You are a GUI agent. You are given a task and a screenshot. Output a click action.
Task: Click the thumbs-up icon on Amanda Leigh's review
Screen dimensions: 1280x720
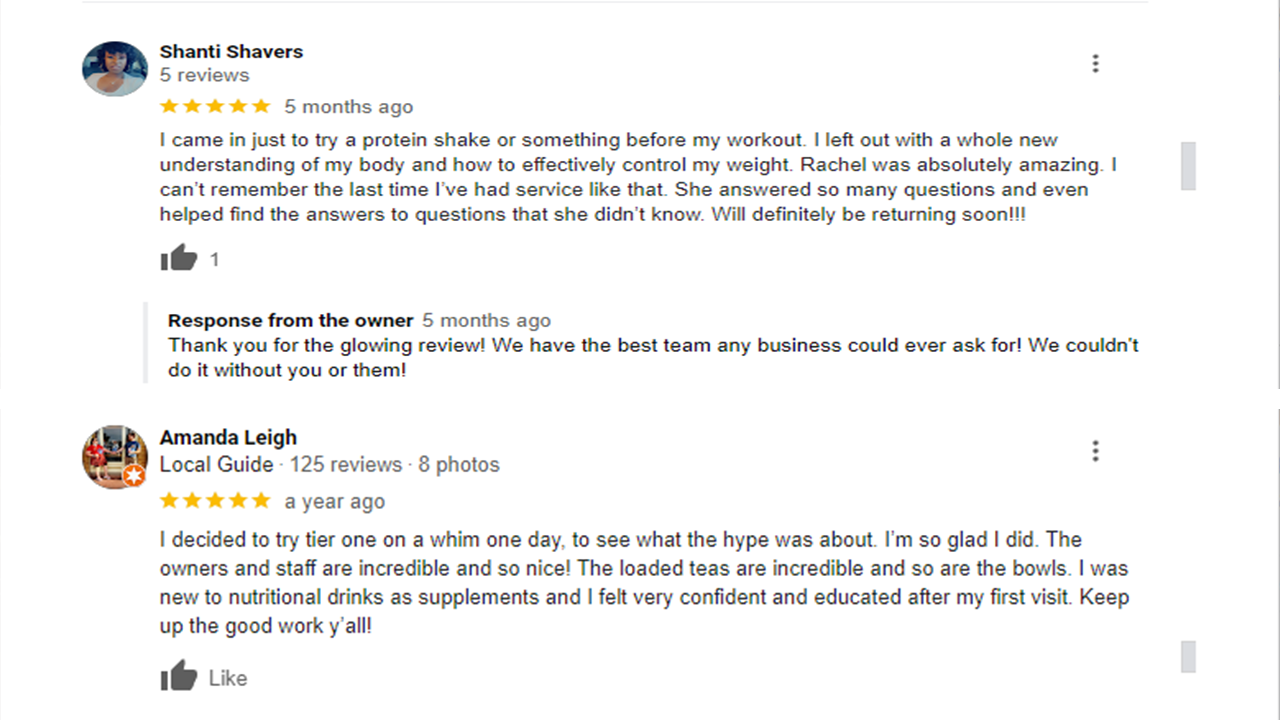[179, 677]
